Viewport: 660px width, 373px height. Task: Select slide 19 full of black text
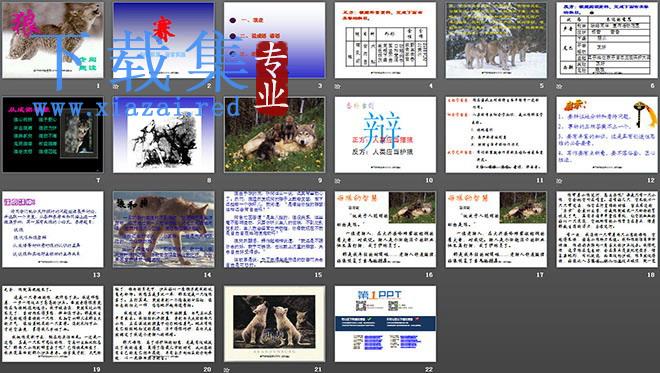(53, 324)
